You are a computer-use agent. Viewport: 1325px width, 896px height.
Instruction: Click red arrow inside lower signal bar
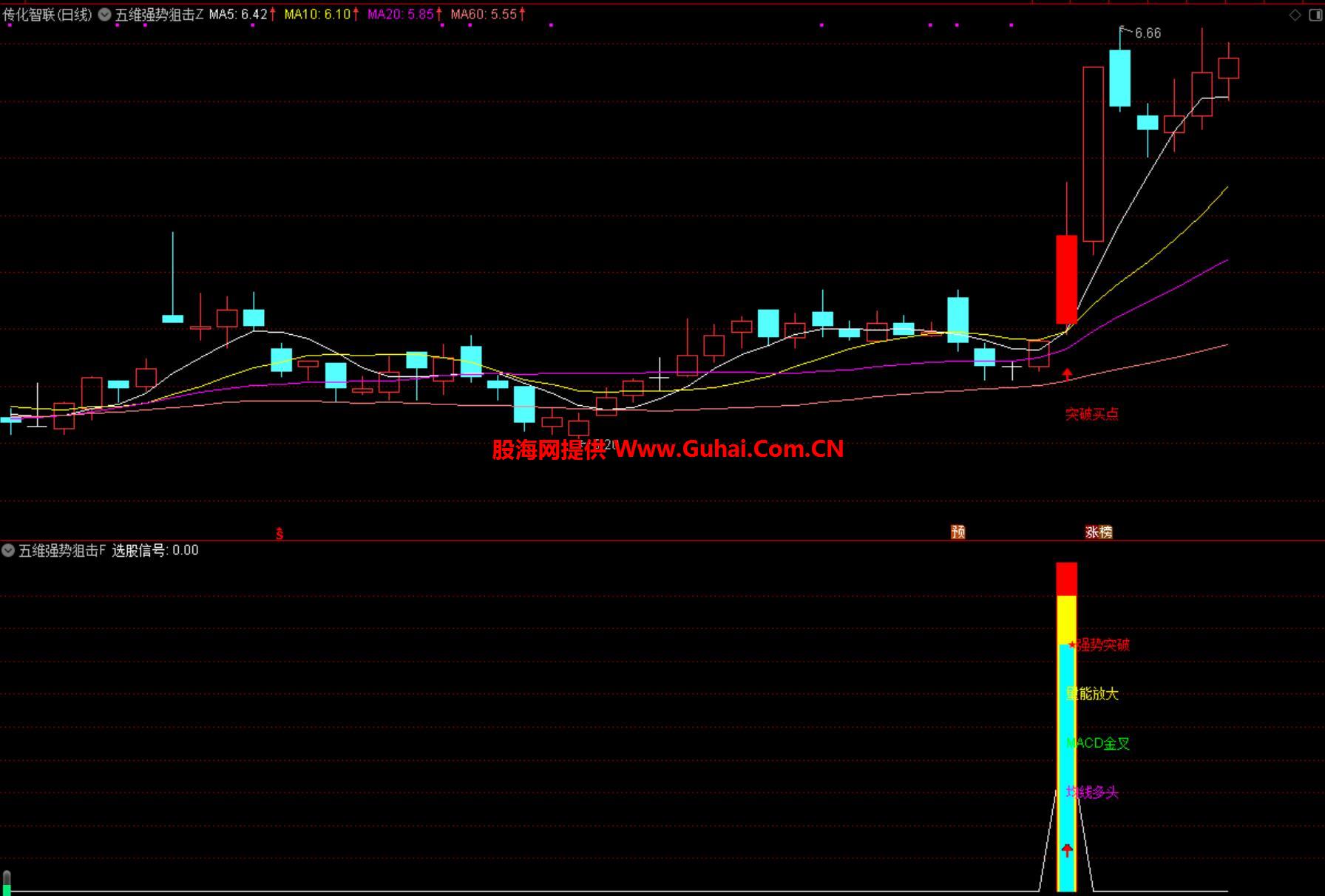coord(1067,850)
